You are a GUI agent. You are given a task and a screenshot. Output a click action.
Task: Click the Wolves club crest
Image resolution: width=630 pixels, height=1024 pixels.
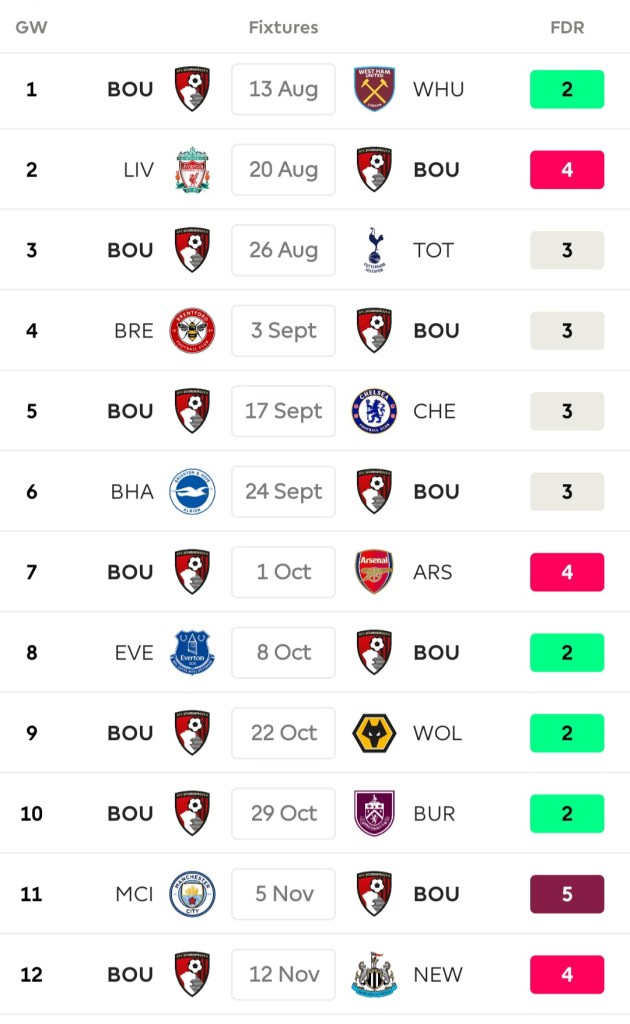click(x=375, y=733)
